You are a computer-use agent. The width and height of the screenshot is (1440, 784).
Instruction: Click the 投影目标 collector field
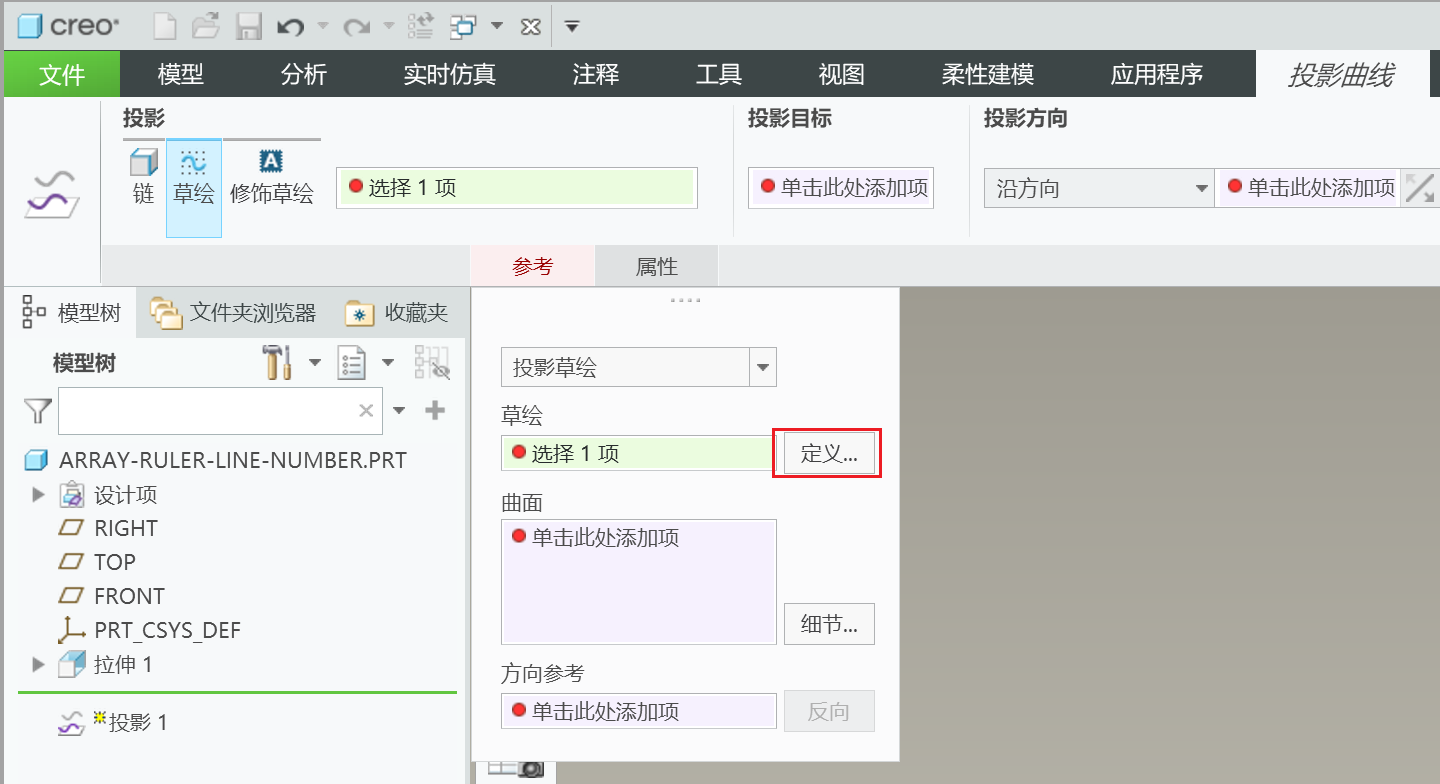tap(841, 188)
